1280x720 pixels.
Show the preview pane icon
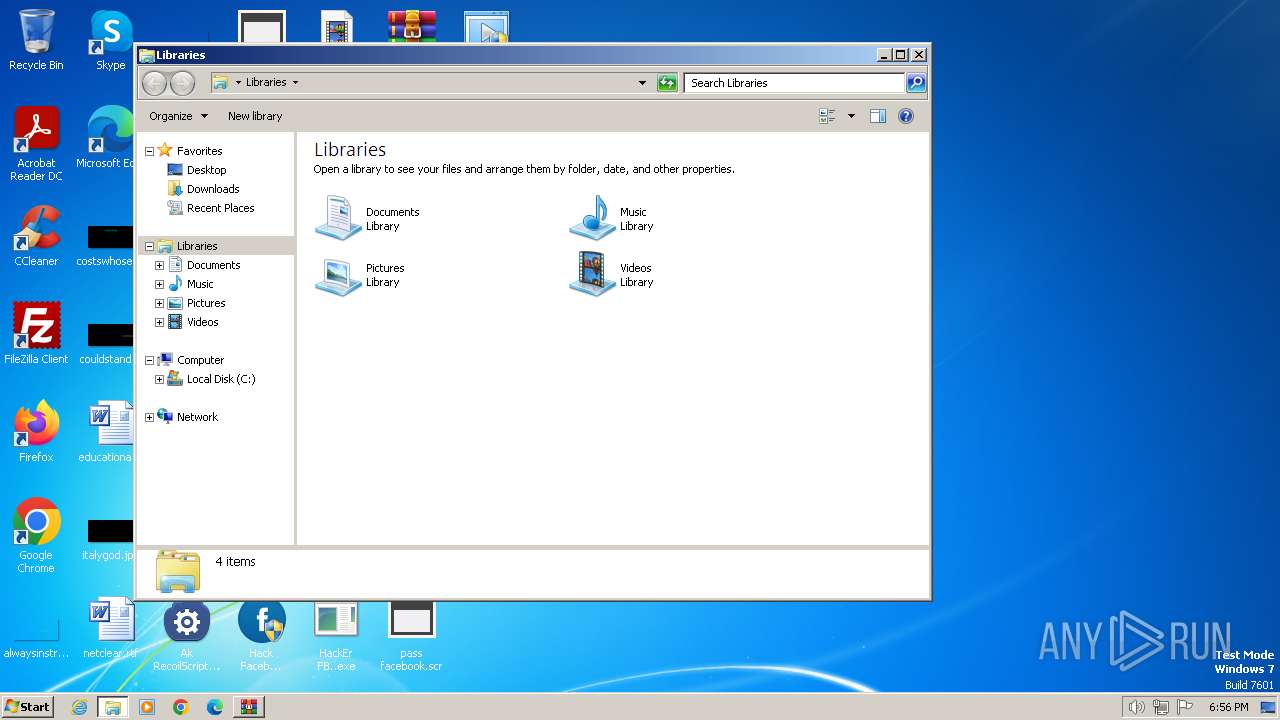878,116
